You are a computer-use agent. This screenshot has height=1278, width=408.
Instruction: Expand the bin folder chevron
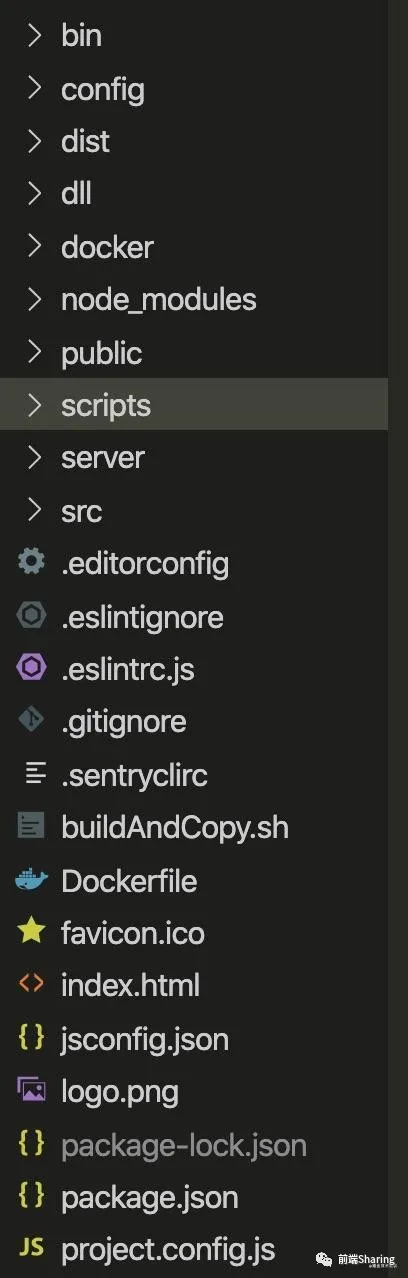pos(35,36)
